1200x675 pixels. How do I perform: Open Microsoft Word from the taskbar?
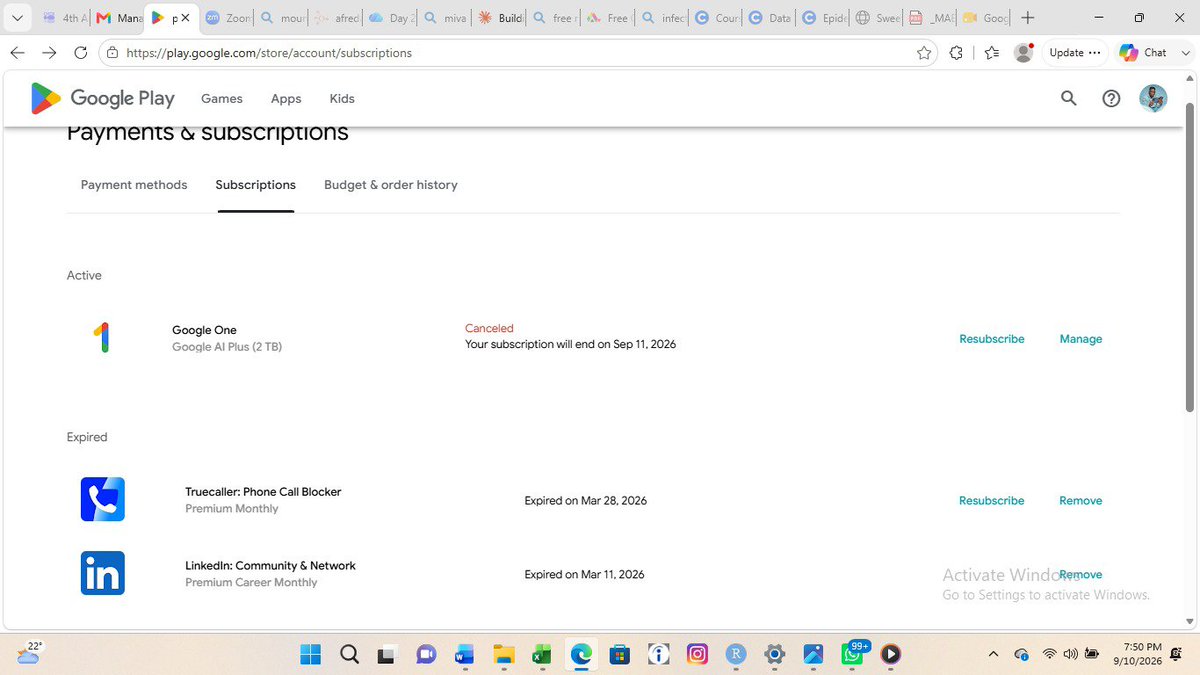coord(464,655)
